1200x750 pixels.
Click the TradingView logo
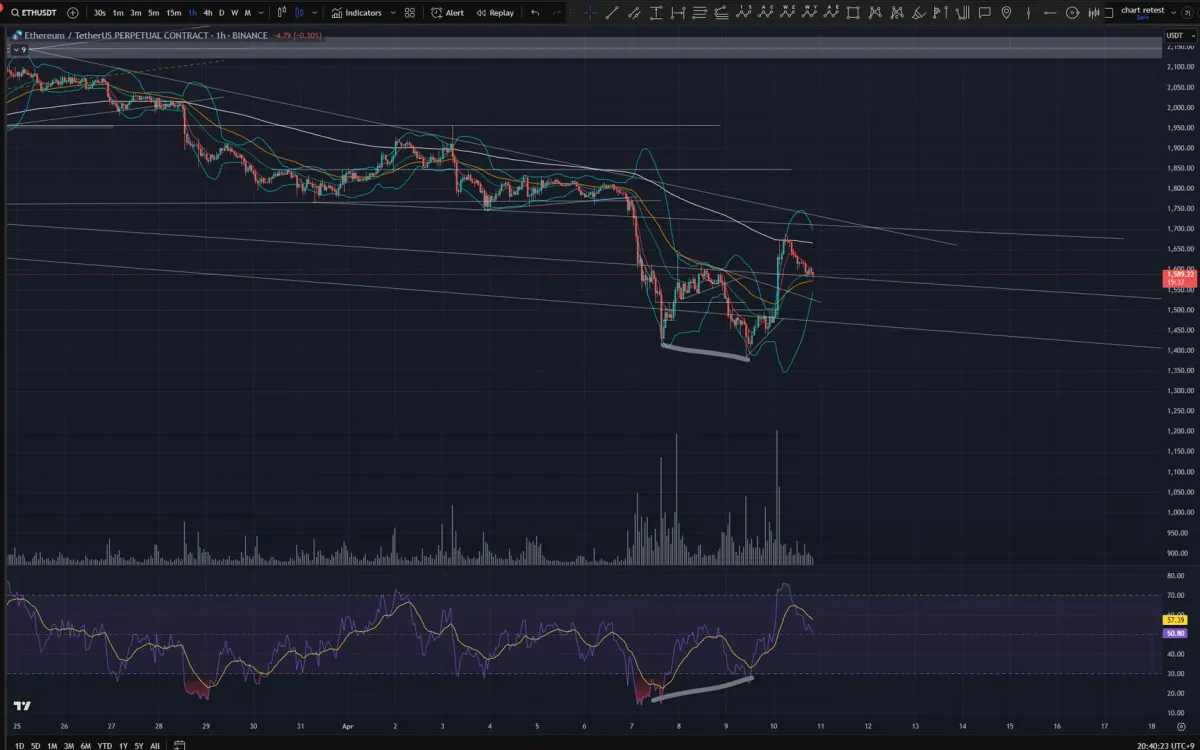(x=22, y=706)
